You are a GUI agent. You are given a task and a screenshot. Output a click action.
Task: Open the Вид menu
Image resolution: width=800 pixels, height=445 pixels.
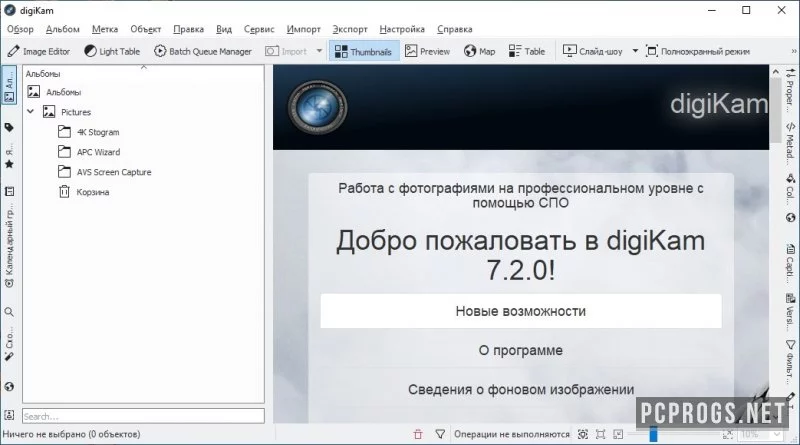coord(224,29)
